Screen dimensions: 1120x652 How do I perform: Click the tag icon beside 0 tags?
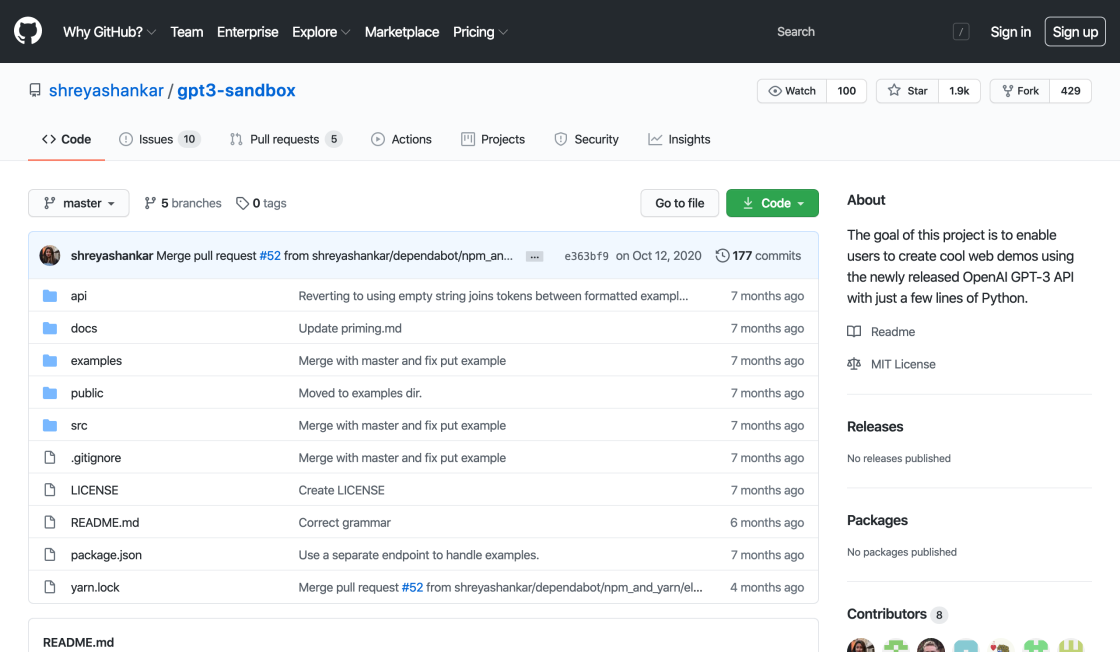tap(242, 204)
